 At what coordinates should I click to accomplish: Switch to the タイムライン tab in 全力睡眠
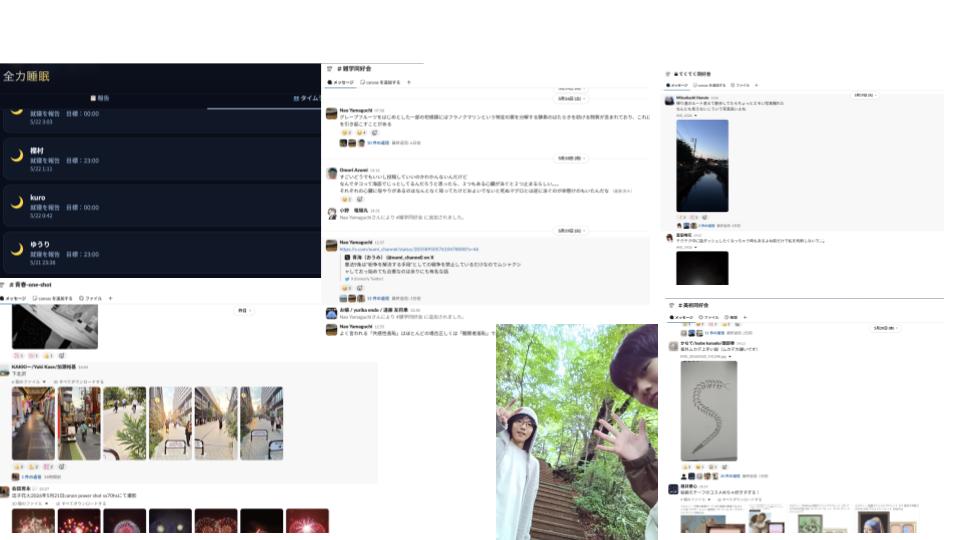pos(307,98)
